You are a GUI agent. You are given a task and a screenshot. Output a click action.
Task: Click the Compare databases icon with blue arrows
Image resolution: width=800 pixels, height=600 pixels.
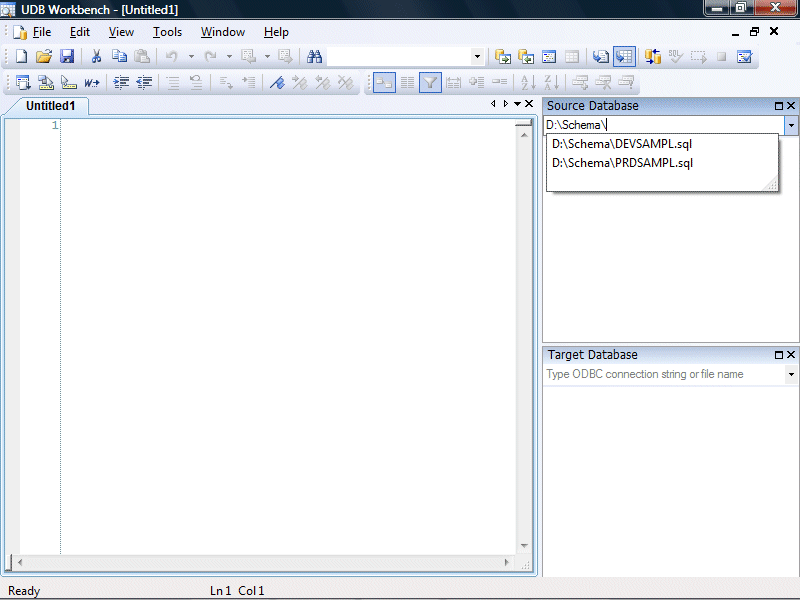(653, 57)
